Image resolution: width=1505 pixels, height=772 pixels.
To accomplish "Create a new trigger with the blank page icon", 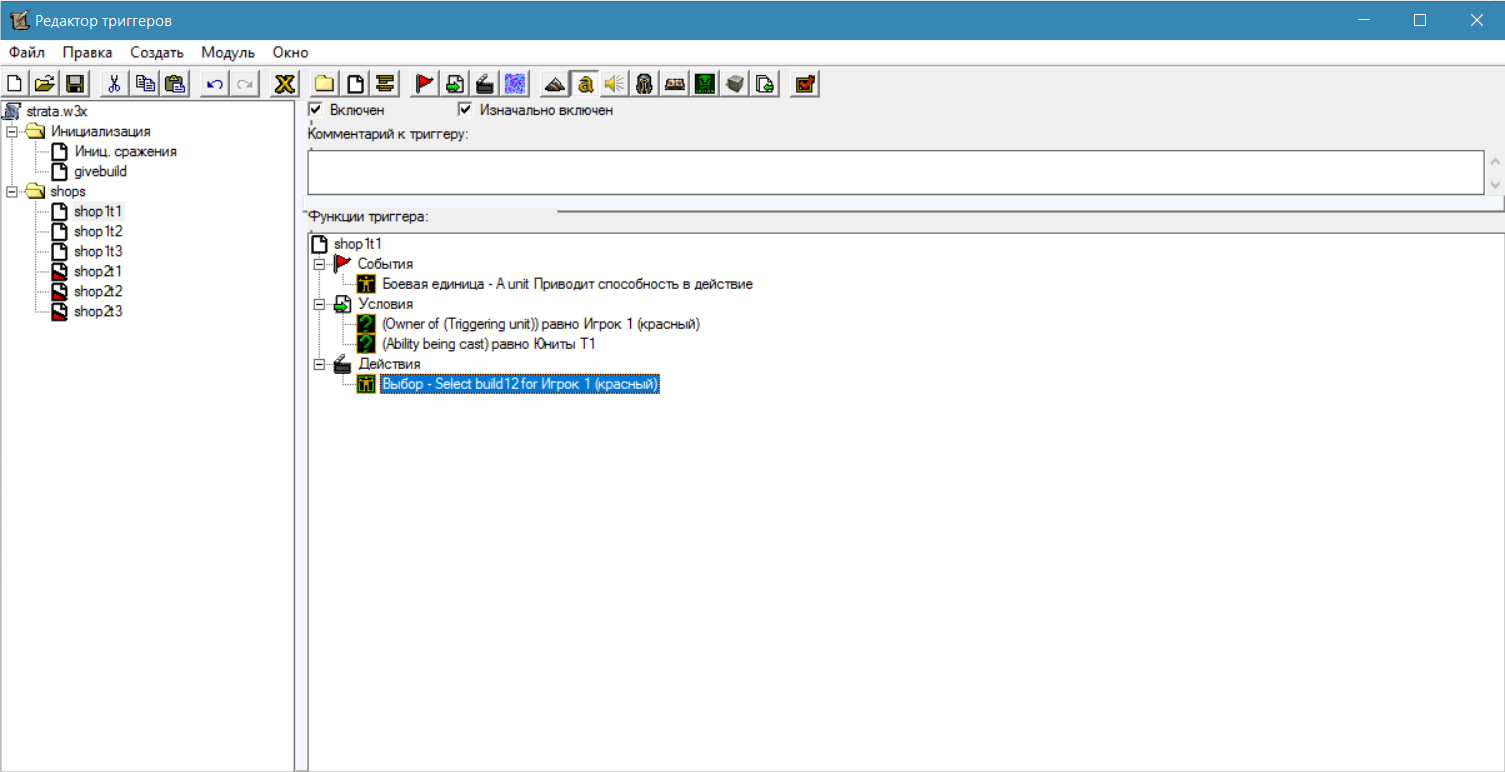I will [x=355, y=84].
